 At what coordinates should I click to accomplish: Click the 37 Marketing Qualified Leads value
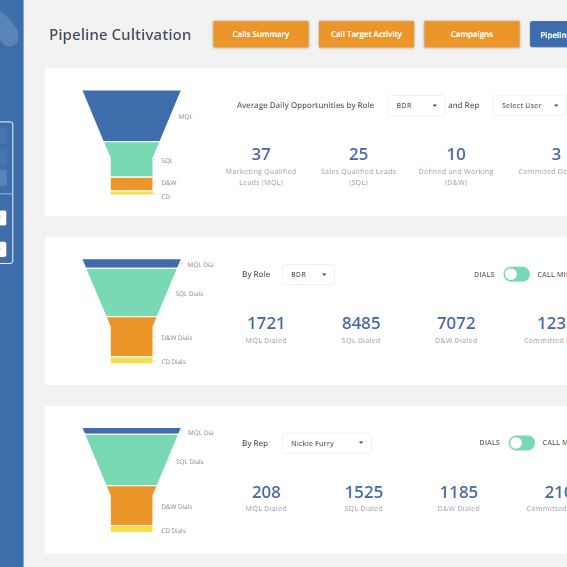click(261, 154)
